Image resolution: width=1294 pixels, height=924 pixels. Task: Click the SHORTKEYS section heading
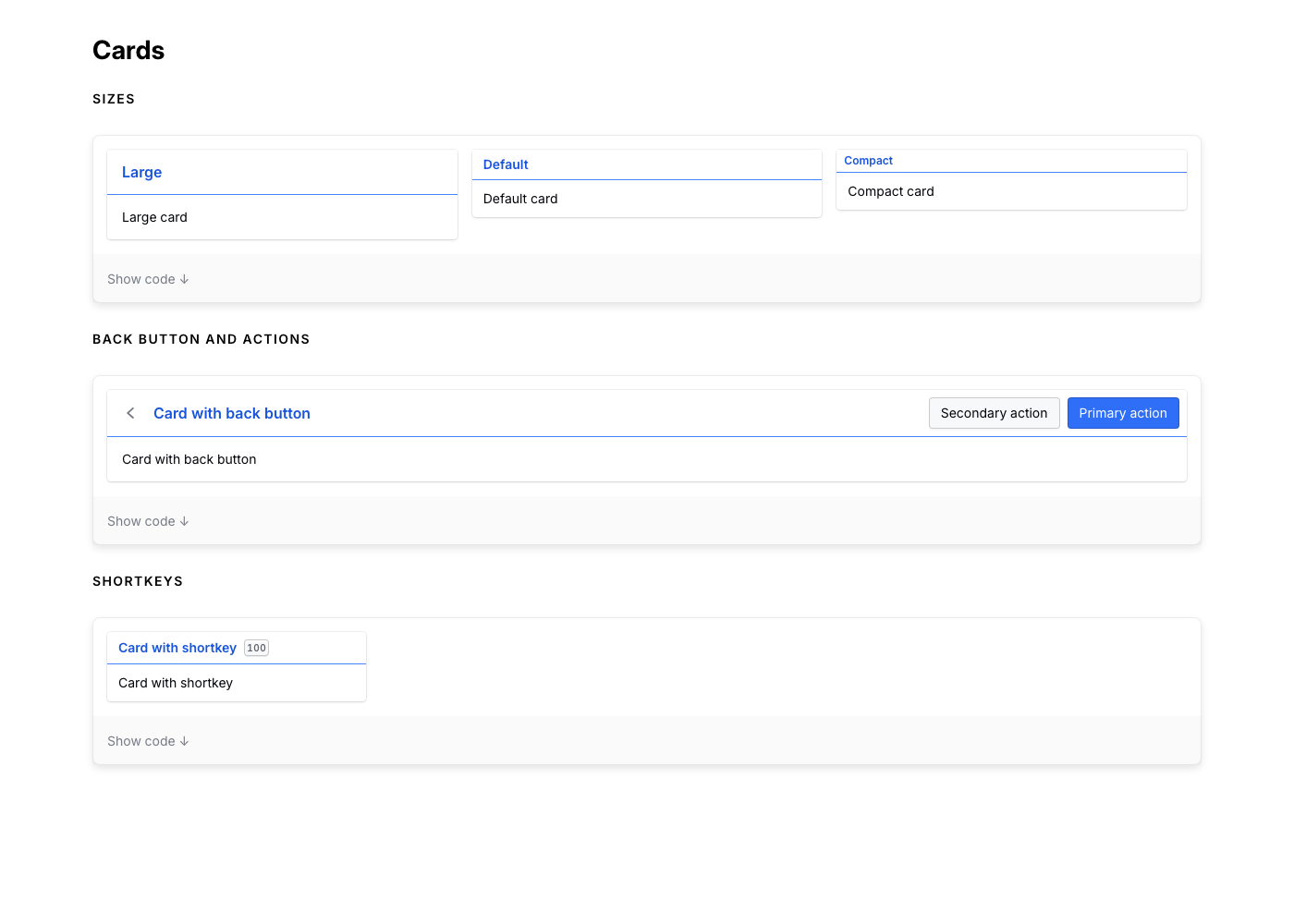pos(138,581)
